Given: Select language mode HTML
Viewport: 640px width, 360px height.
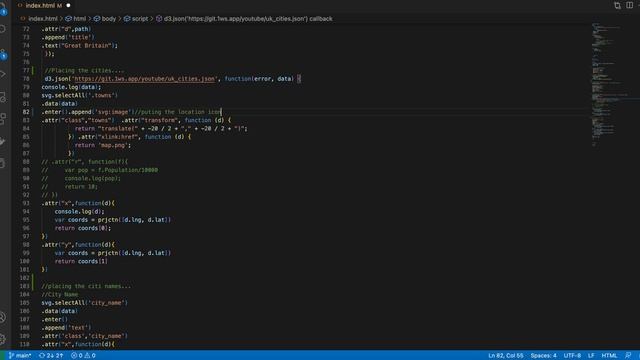Looking at the screenshot, I should click(x=609, y=356).
